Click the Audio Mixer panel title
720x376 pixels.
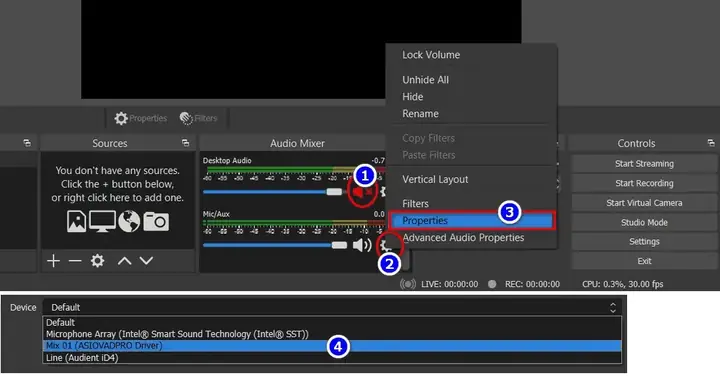coord(297,143)
